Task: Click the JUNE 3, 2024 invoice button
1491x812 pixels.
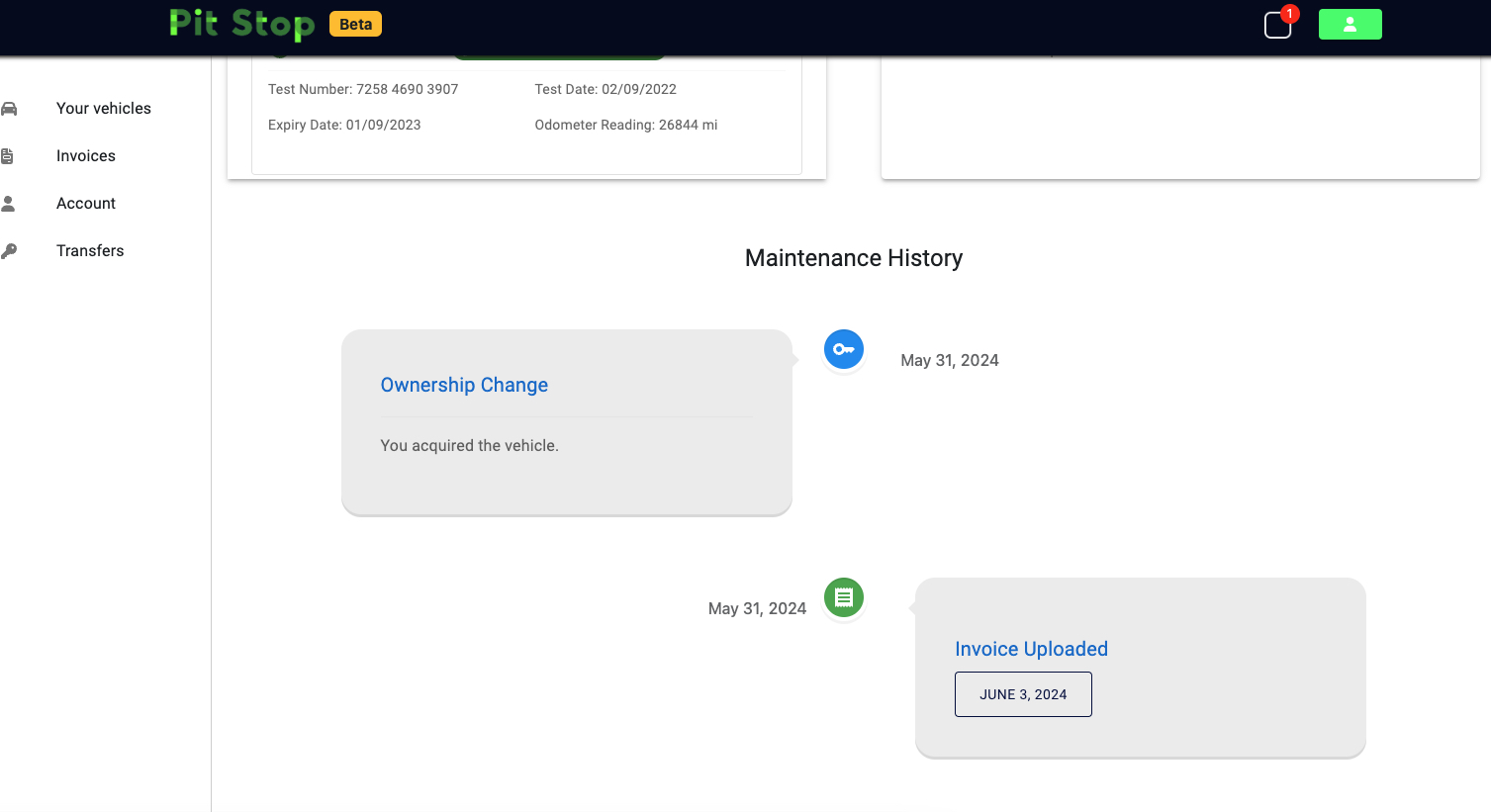Action: pos(1023,694)
